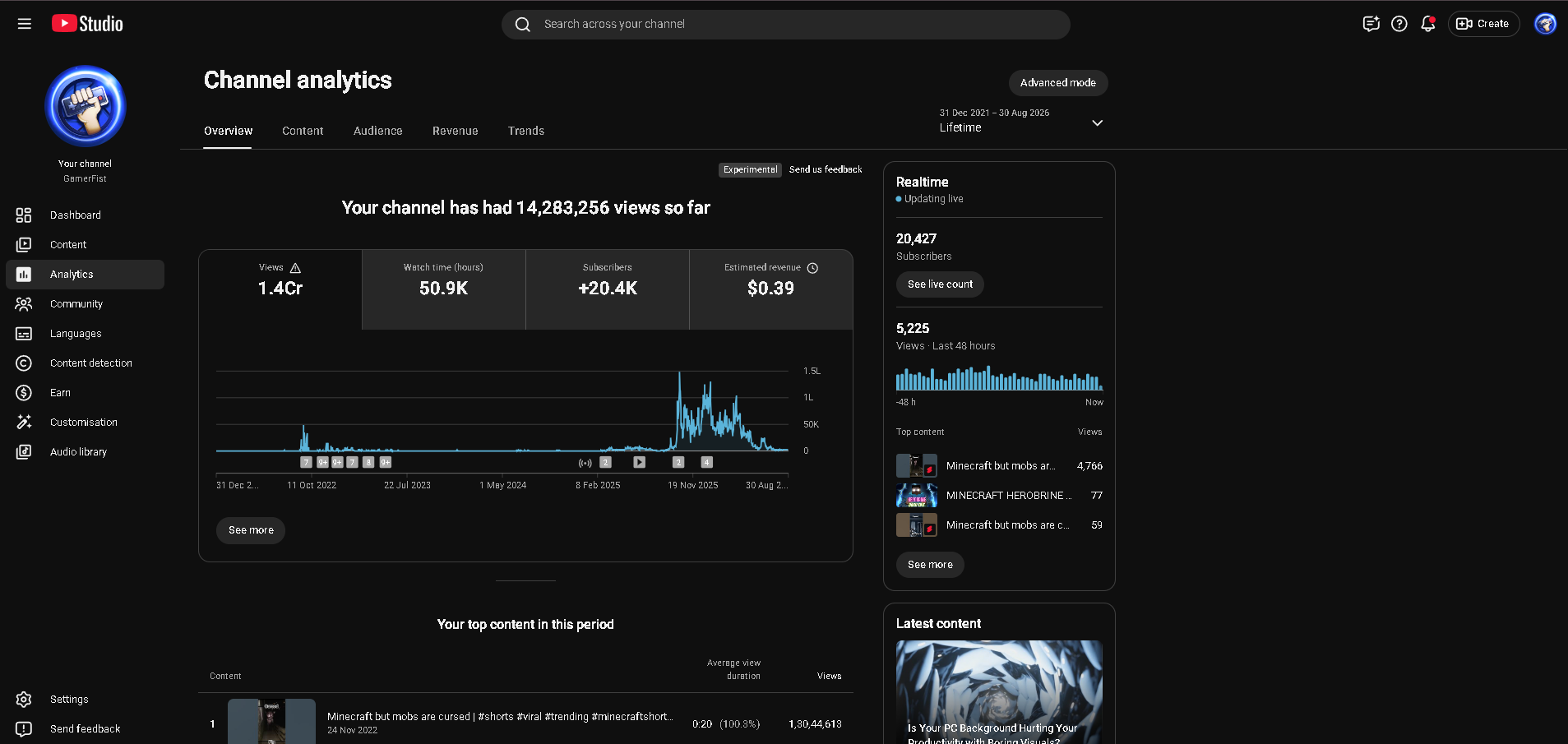Click the Advanced mode button
The height and width of the screenshot is (744, 1568).
tap(1058, 83)
